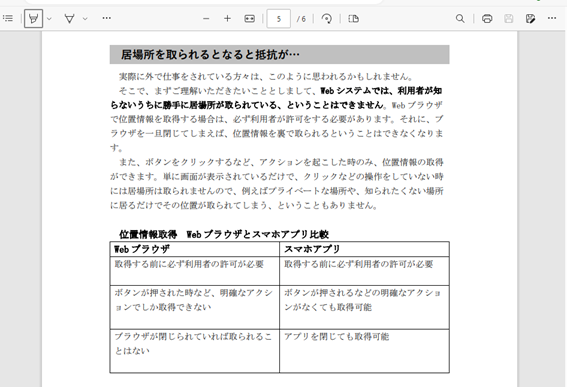Expand draw tool options dropdown

point(85,18)
